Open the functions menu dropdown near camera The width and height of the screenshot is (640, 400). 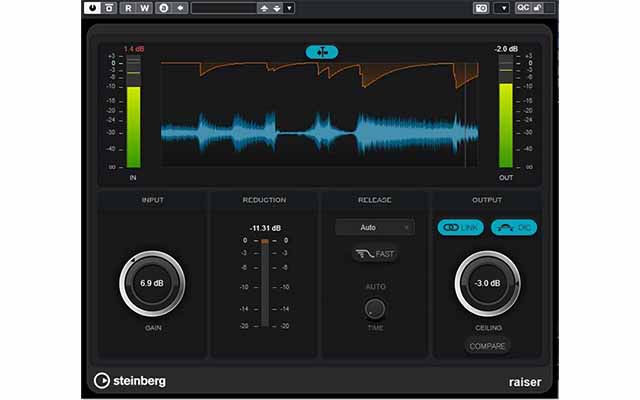502,8
